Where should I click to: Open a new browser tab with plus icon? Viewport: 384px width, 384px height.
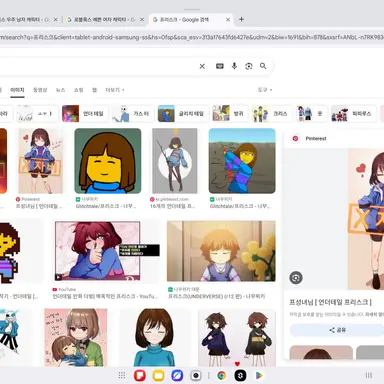click(241, 19)
